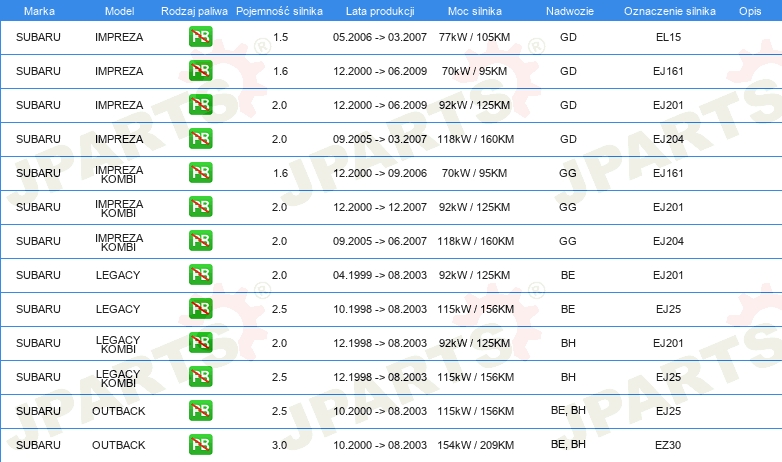Click the EJ25 engine code in the Legacy Kombi row
The image size is (782, 462).
tap(668, 377)
